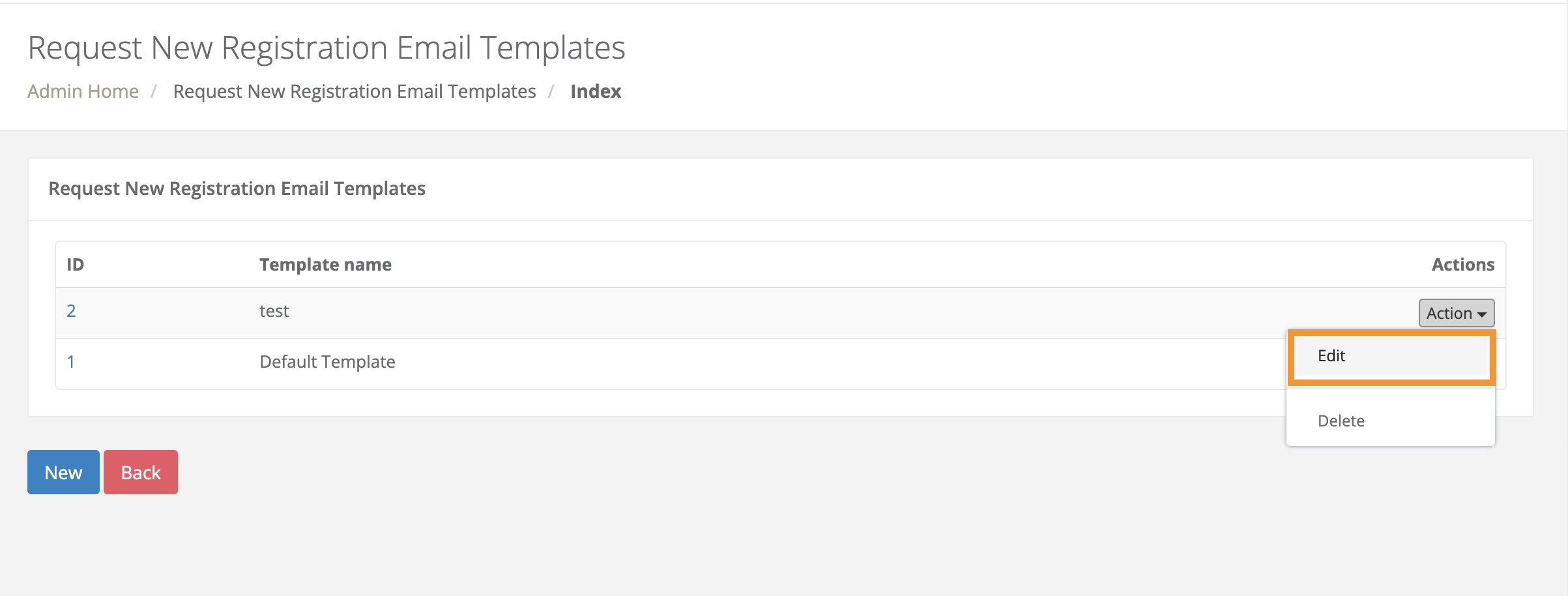Click the caret arrow on Action button

coord(1481,314)
